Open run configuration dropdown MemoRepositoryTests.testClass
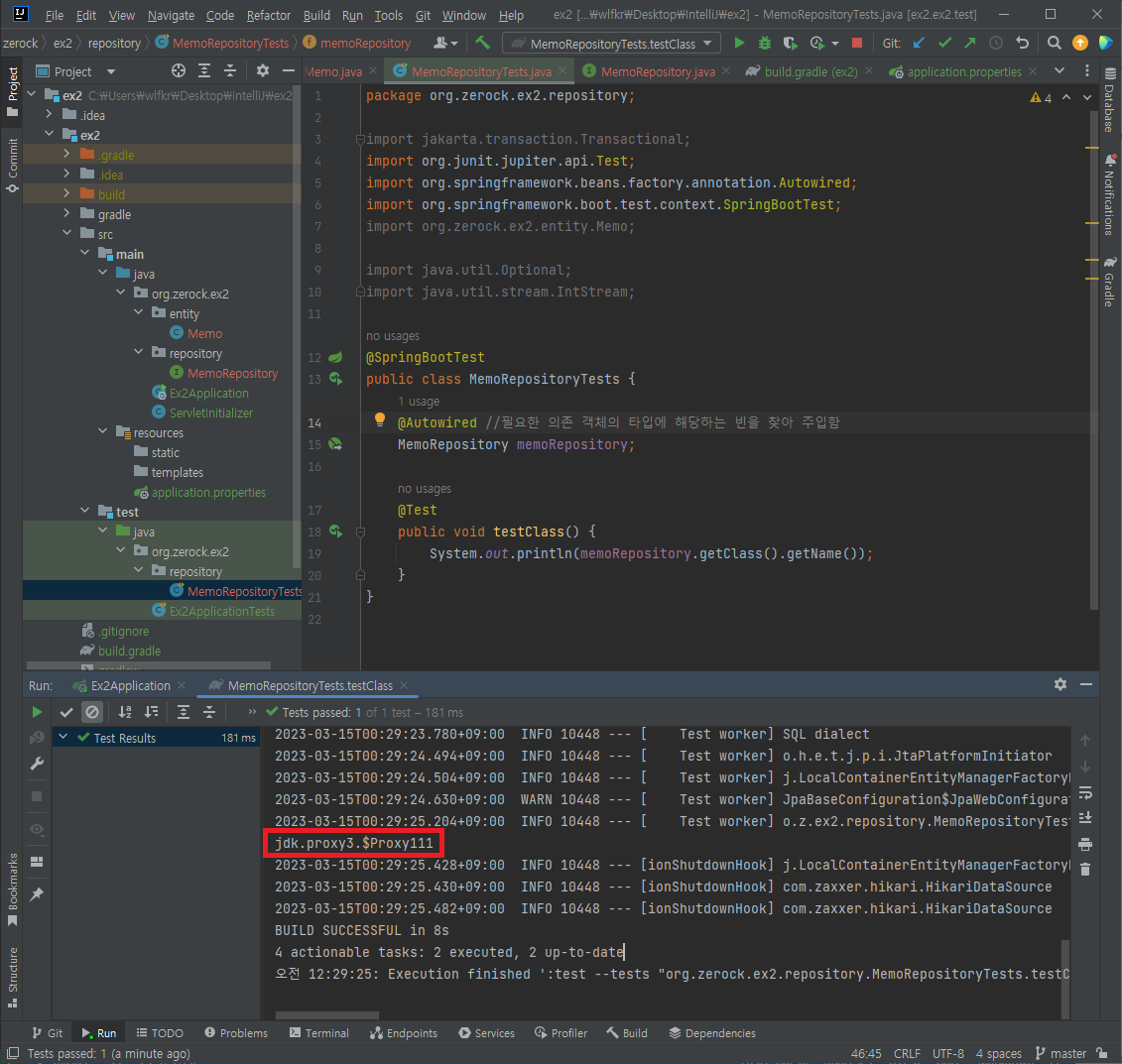The height and width of the screenshot is (1064, 1122). [x=612, y=44]
